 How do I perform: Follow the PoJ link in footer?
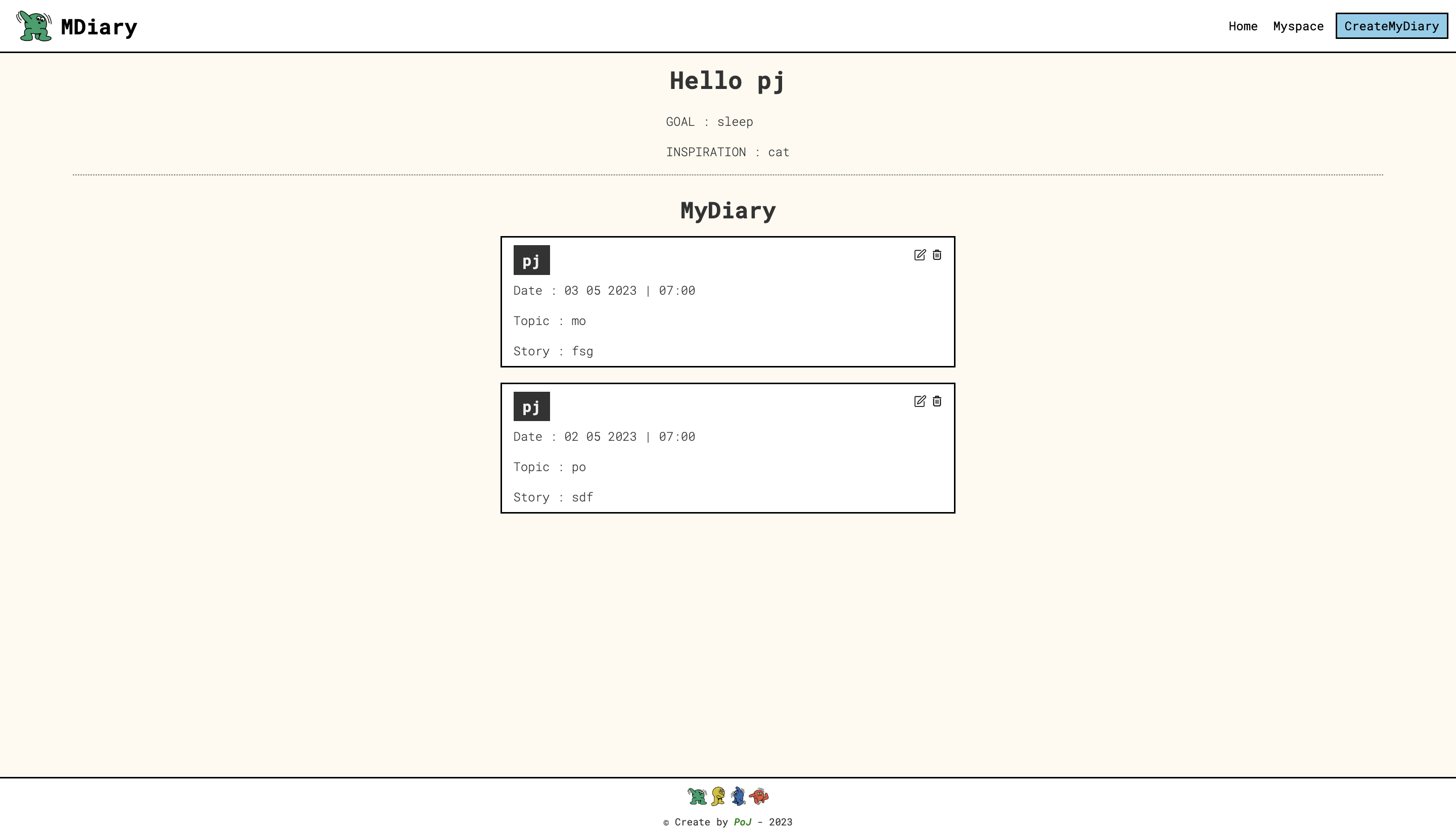[742, 822]
